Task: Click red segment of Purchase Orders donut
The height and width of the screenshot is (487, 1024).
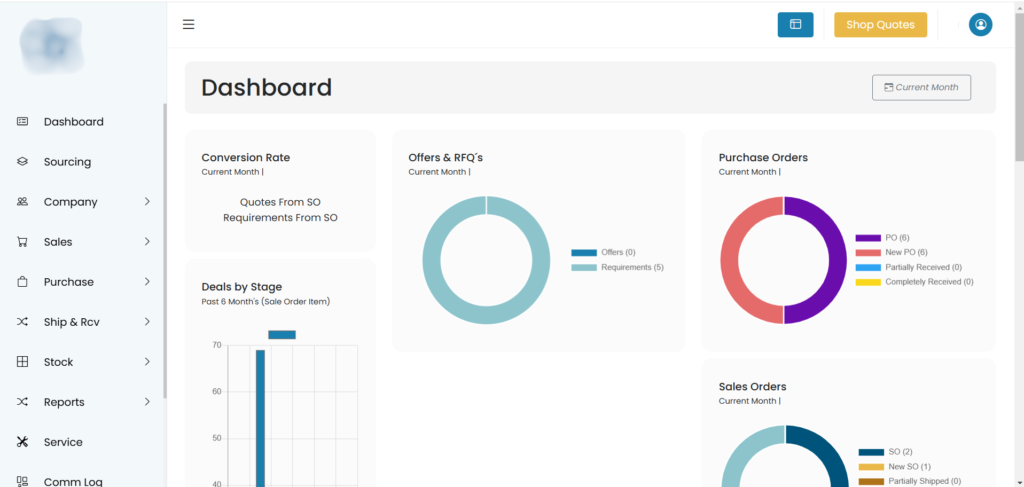Action: tap(729, 260)
